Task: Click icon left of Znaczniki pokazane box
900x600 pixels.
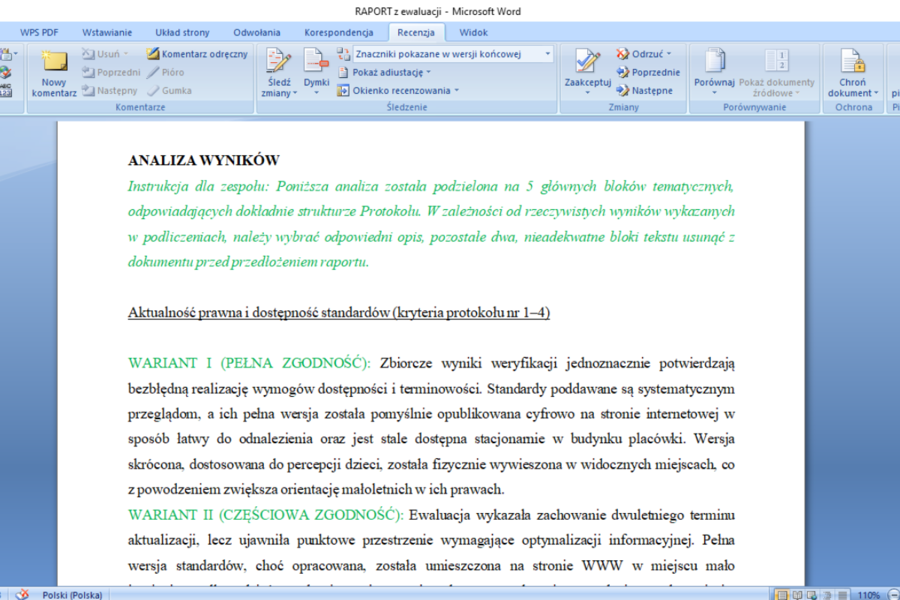Action: tap(343, 54)
